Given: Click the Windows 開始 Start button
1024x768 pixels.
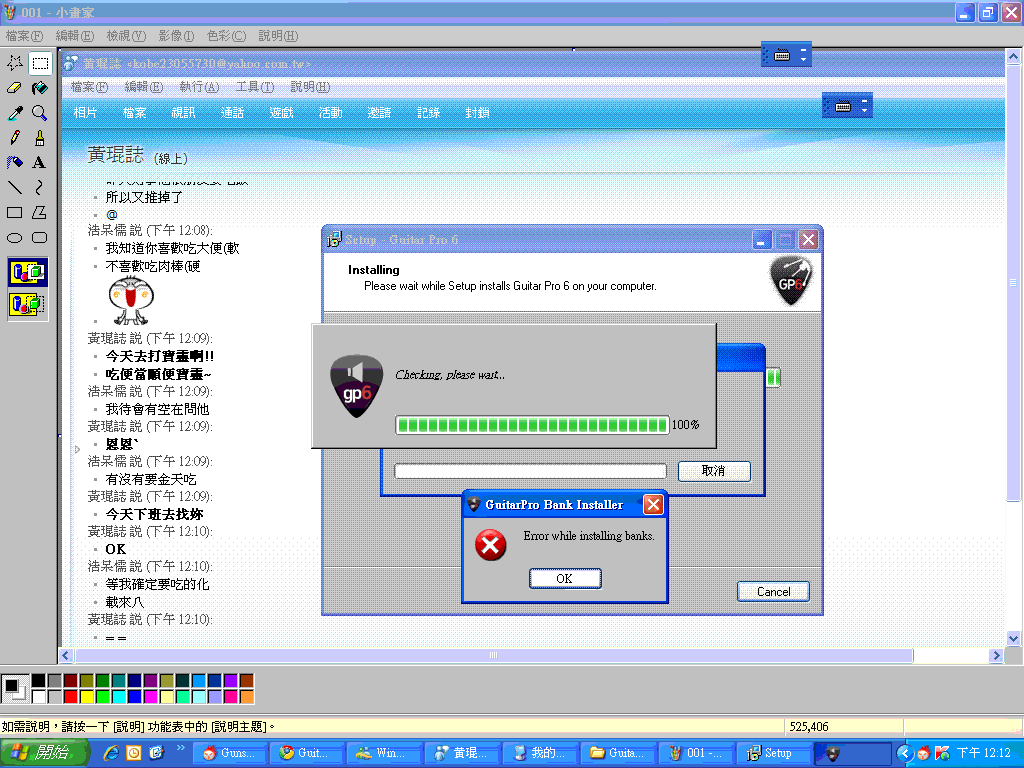Looking at the screenshot, I should [x=43, y=753].
